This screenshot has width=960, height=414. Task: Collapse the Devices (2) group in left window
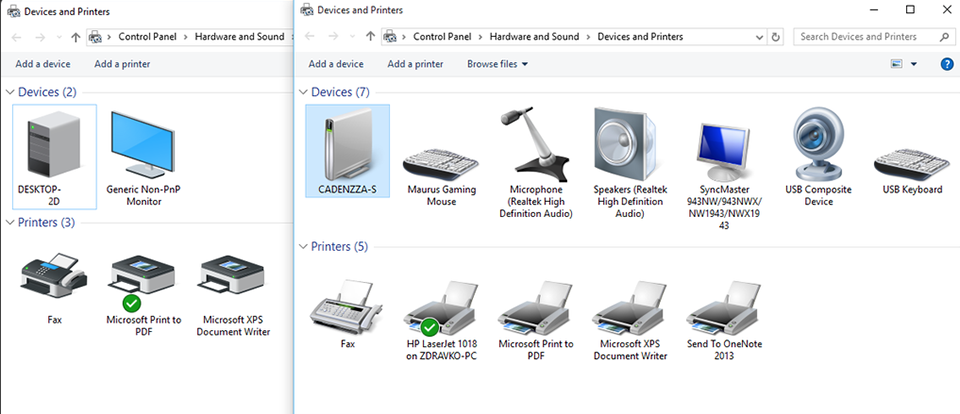[x=10, y=92]
